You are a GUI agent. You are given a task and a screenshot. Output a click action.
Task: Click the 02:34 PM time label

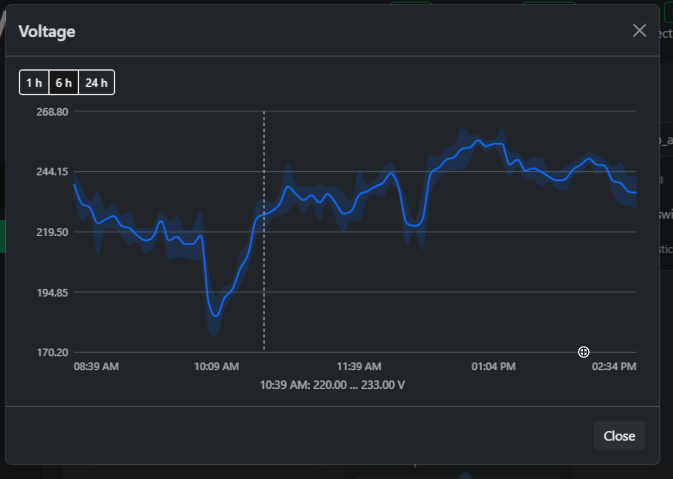[x=614, y=367]
